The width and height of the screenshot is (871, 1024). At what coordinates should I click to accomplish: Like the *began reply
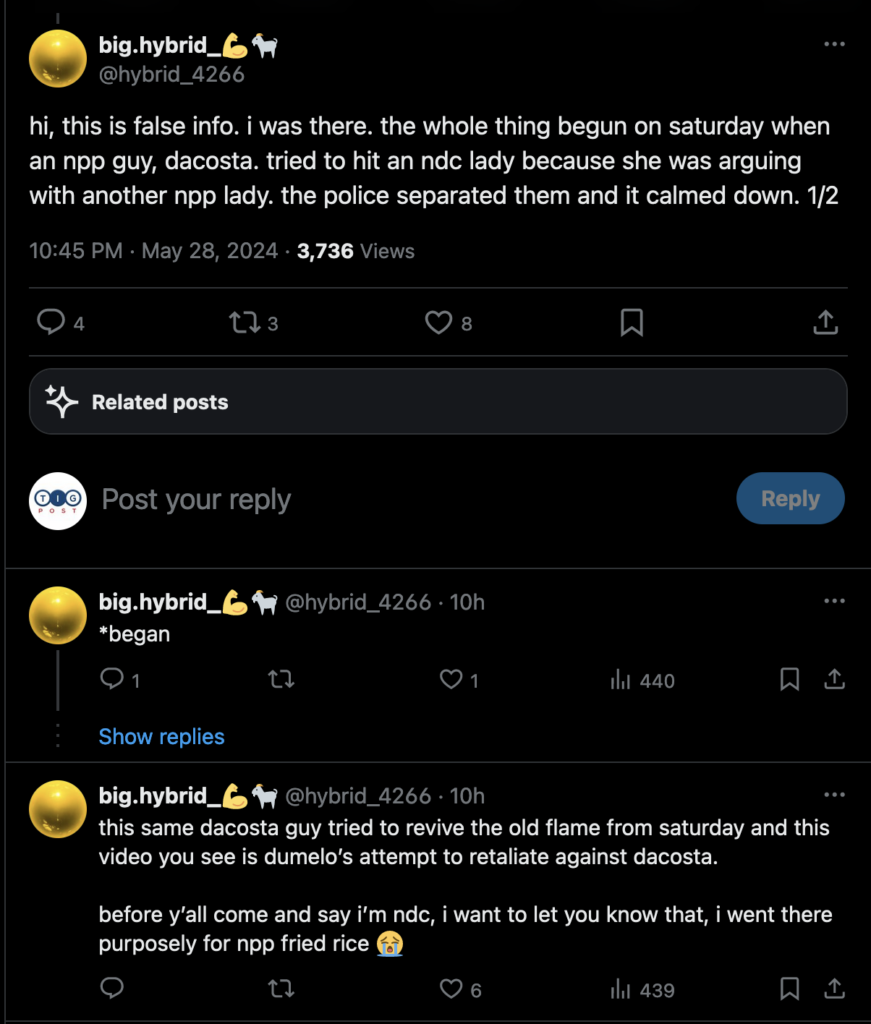point(452,680)
